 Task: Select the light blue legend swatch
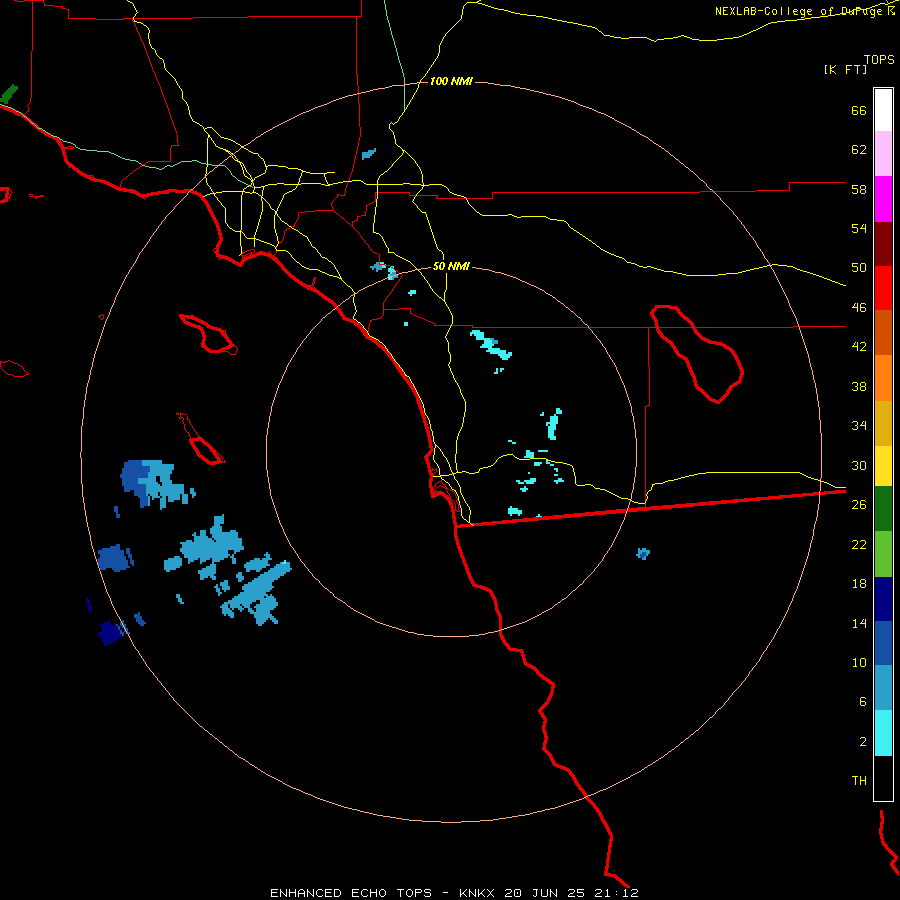(x=883, y=688)
